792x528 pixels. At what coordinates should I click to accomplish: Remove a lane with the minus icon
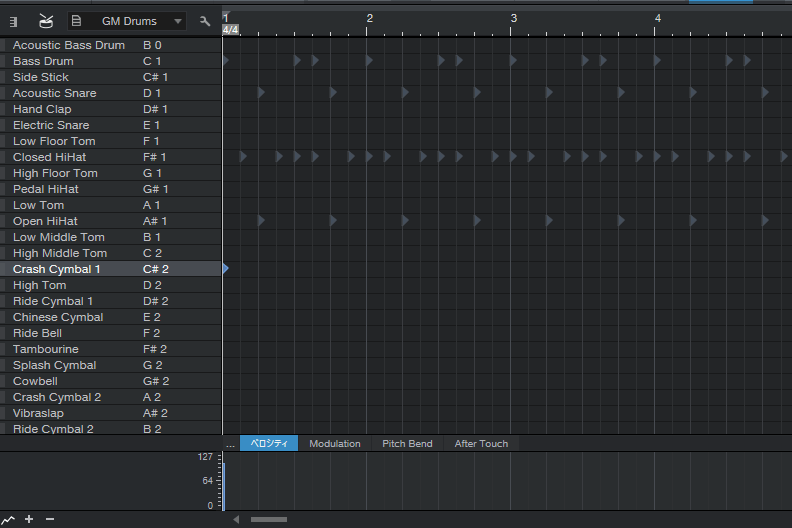[x=50, y=519]
